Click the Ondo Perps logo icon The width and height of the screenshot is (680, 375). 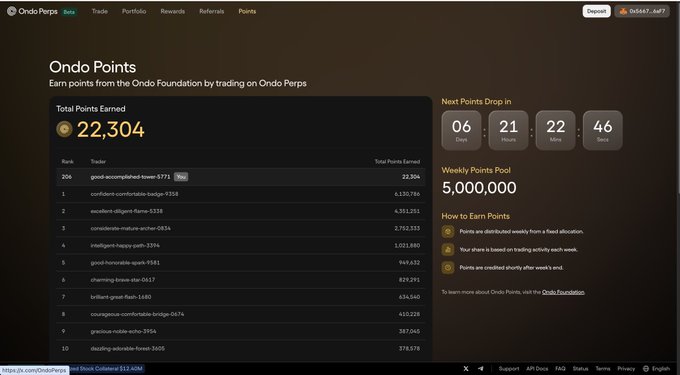(x=12, y=11)
